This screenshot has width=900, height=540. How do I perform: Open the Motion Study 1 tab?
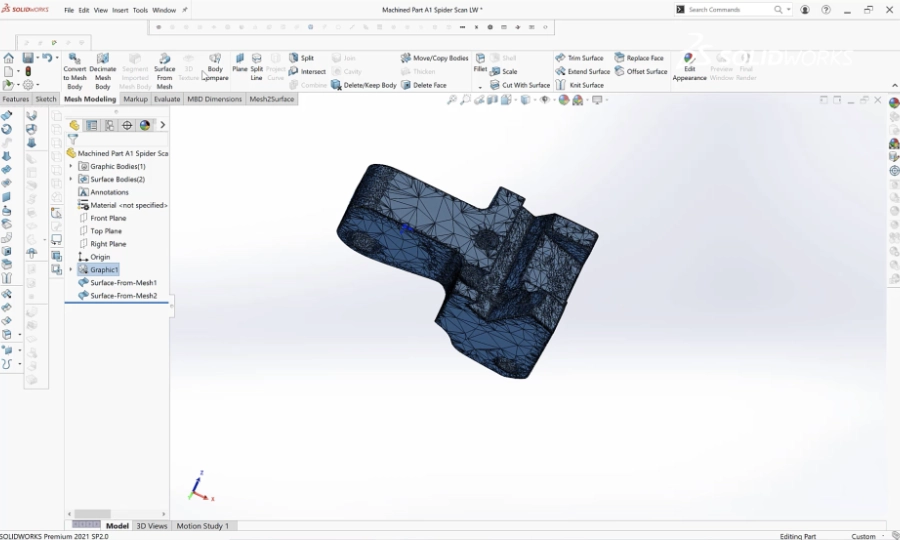coord(203,526)
